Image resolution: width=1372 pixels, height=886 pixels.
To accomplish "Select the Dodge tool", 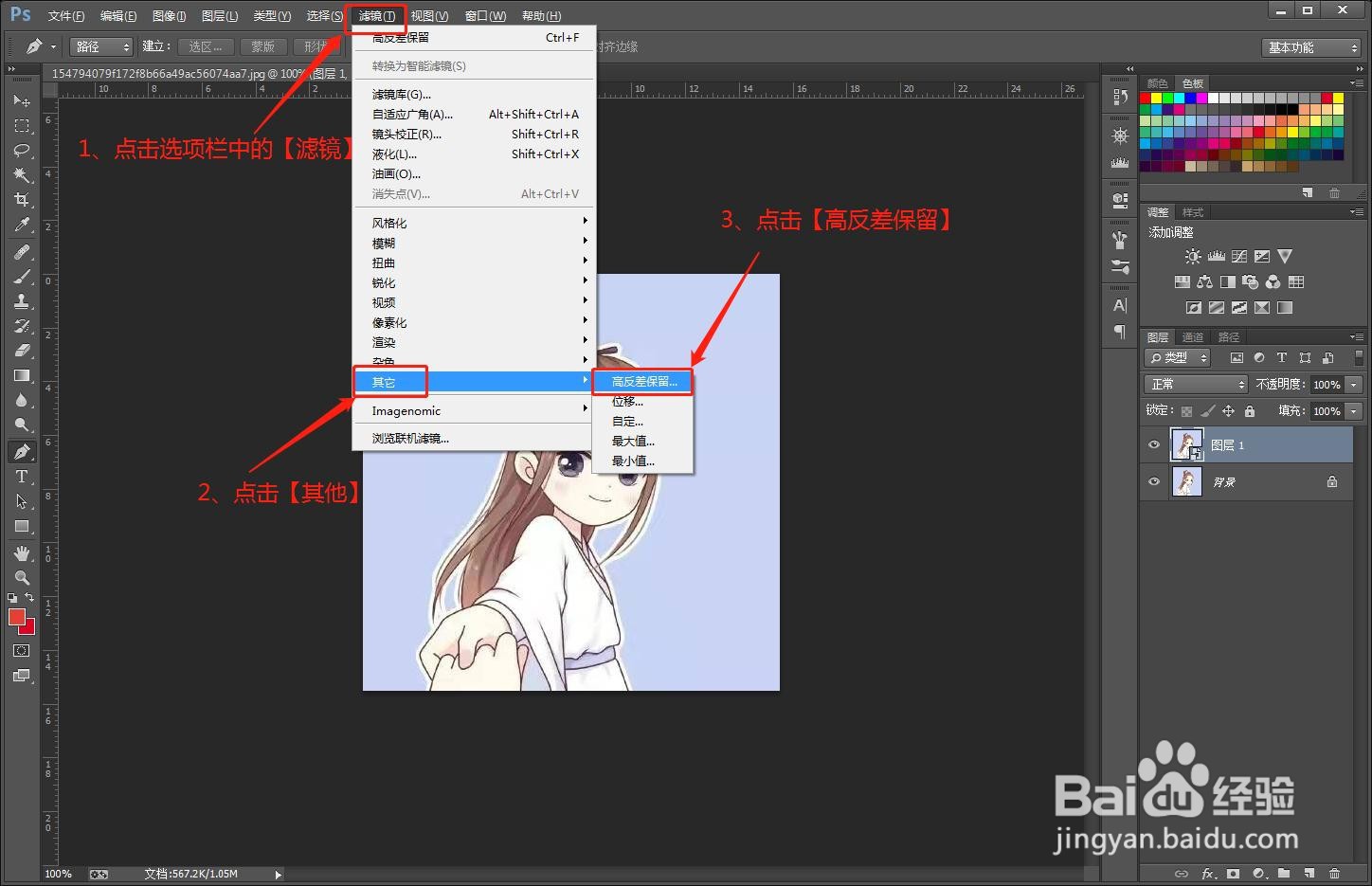I will tap(22, 425).
